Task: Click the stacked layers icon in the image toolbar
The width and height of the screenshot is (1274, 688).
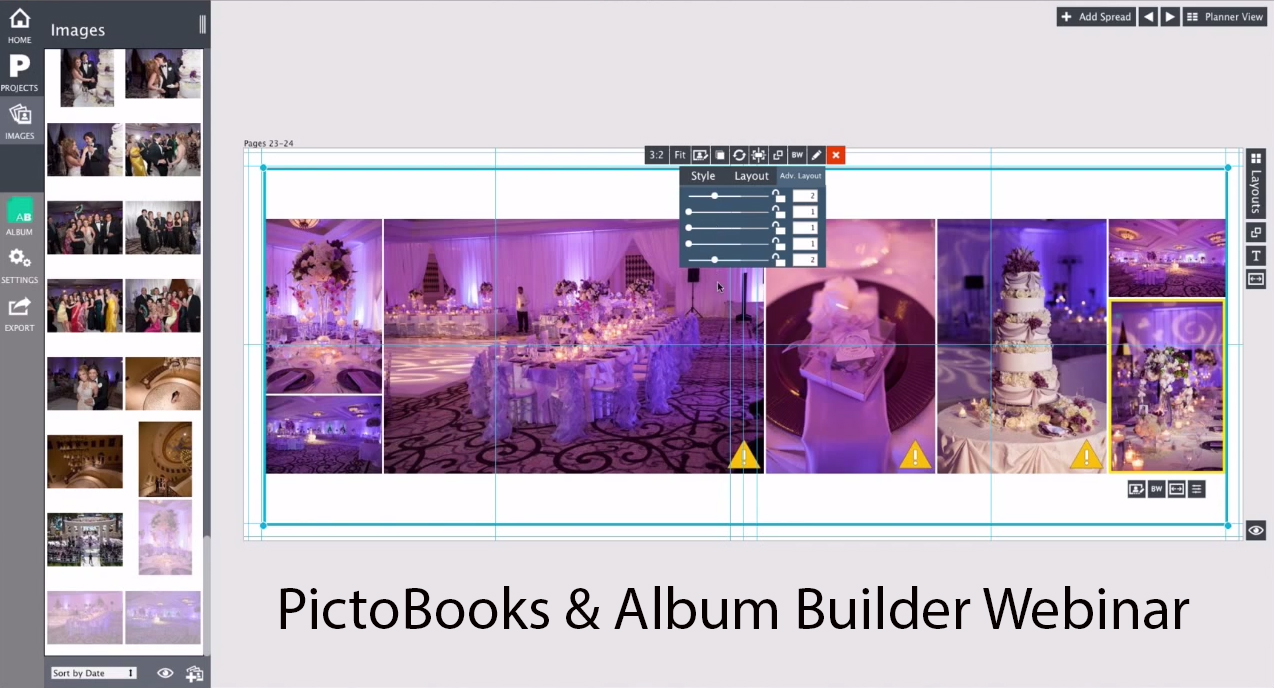Action: click(720, 155)
